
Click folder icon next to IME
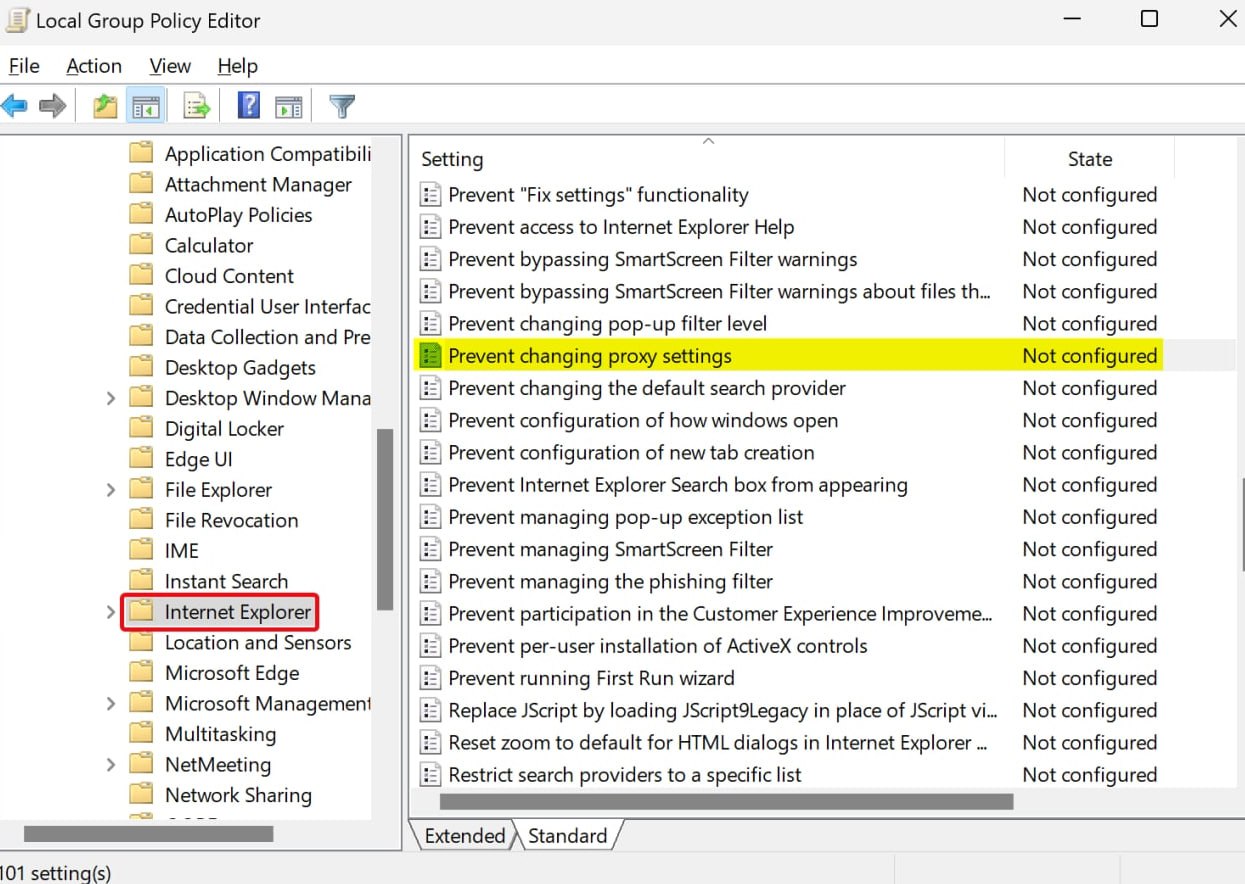pyautogui.click(x=142, y=550)
